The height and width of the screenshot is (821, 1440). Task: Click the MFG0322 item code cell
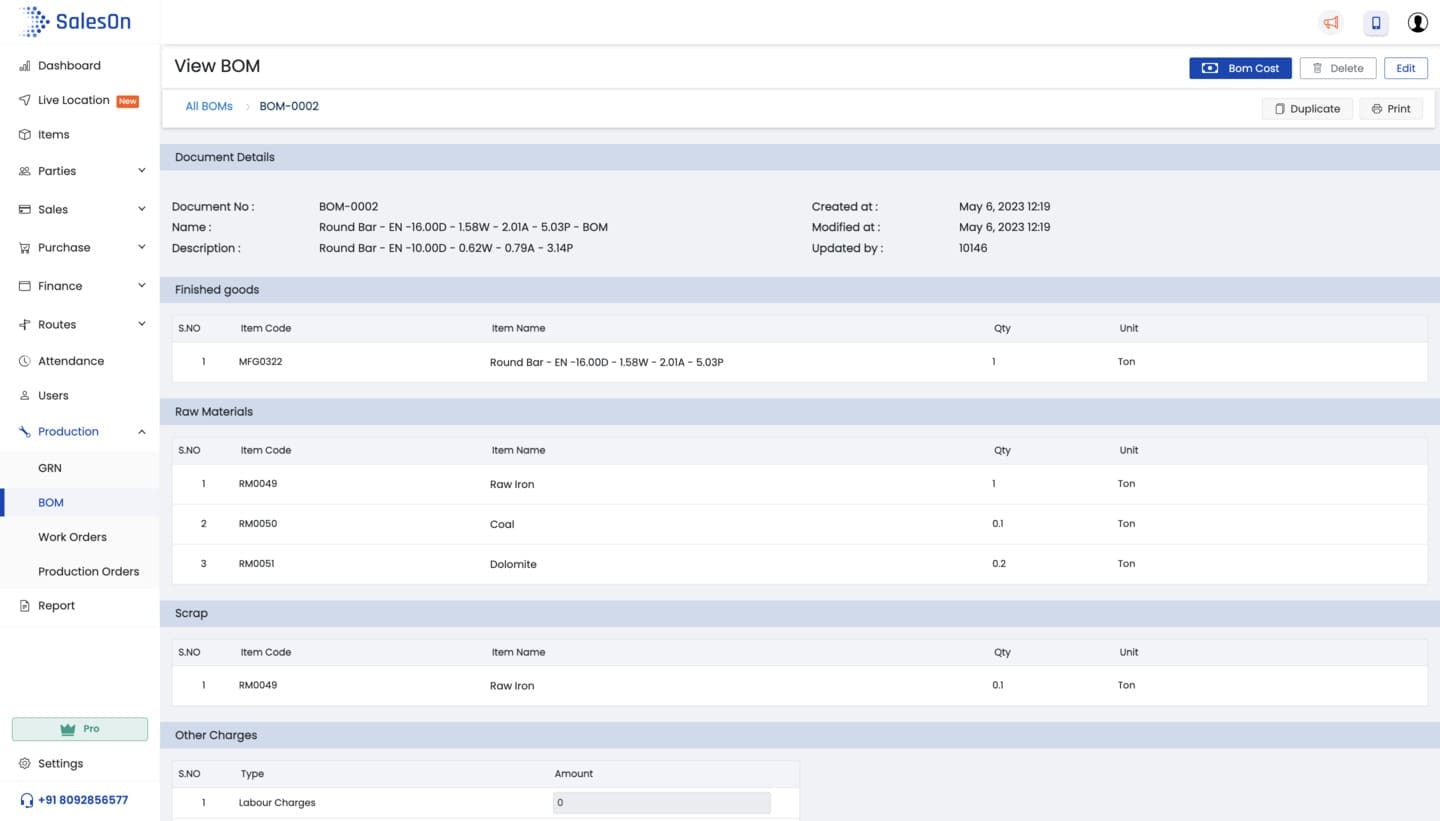pos(261,362)
